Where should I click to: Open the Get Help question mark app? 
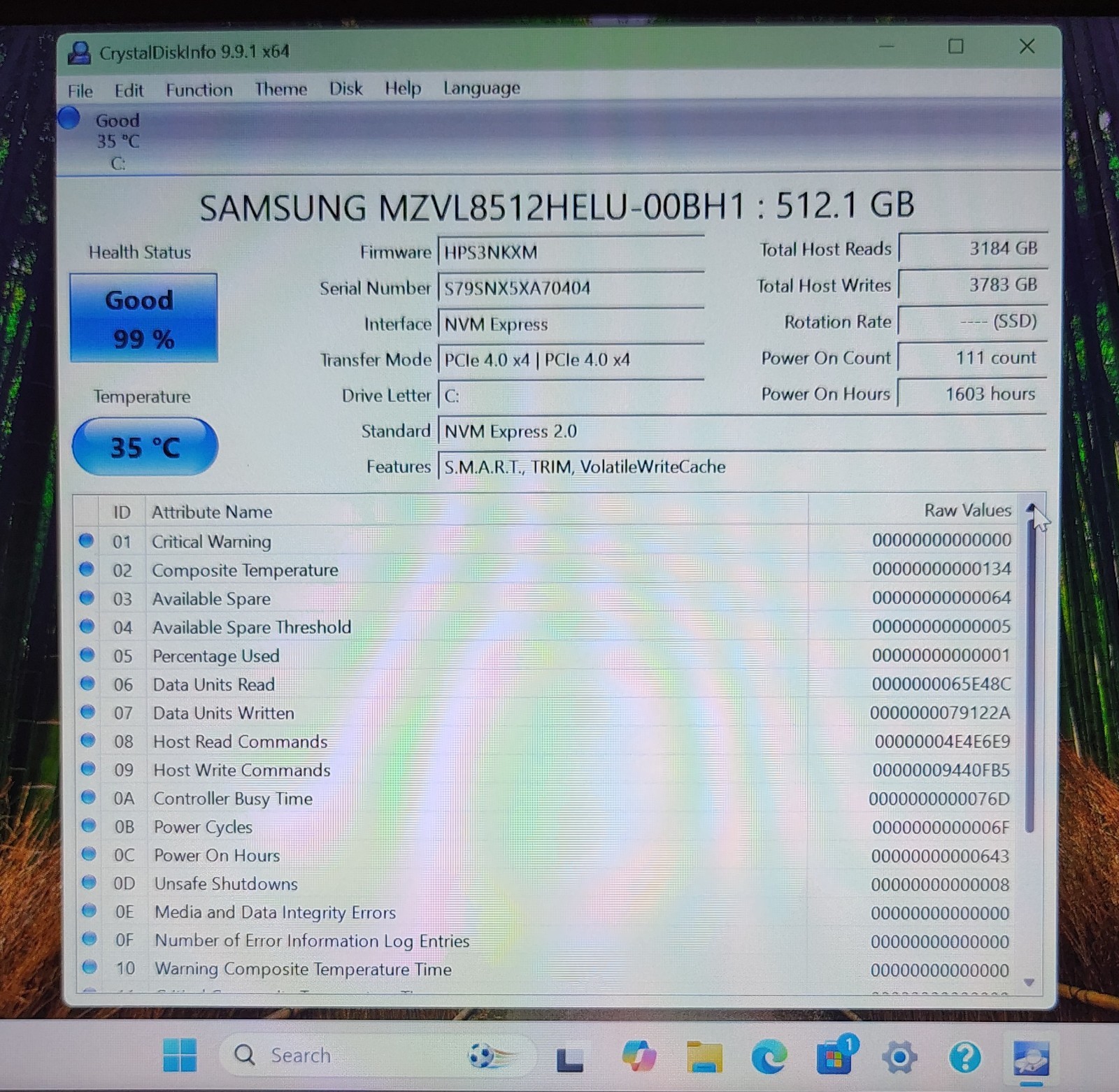coord(965,1057)
